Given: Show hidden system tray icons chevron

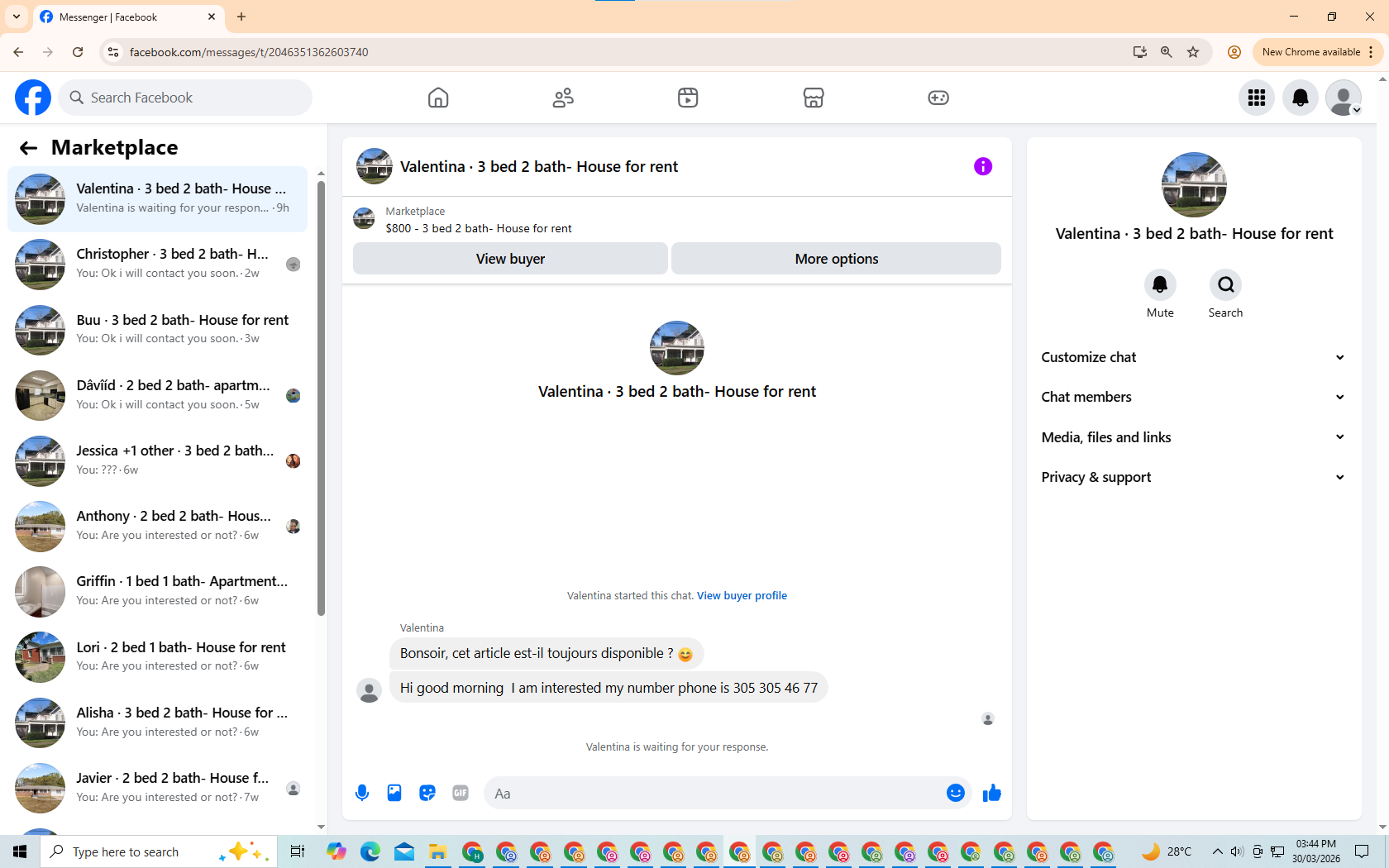Looking at the screenshot, I should (1217, 851).
